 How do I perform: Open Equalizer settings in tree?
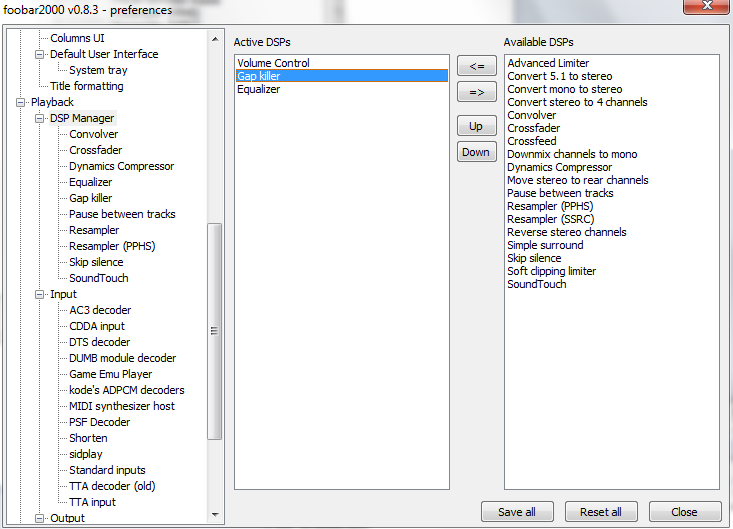coord(91,182)
